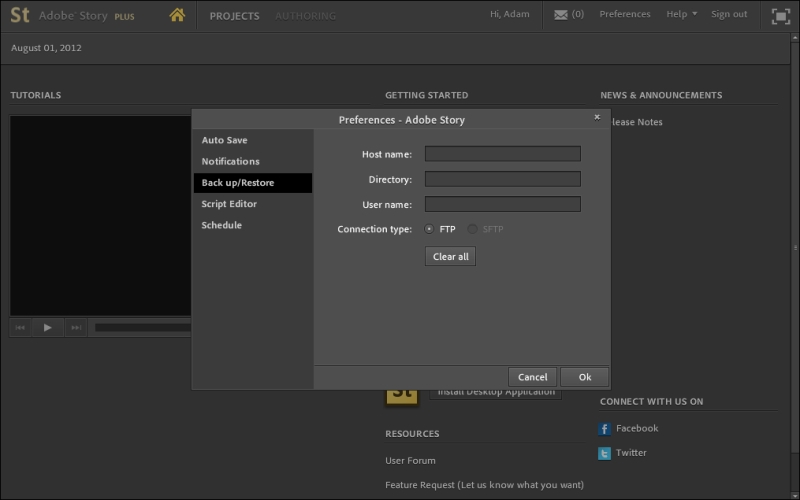Skip to previous tutorial track

tap(20, 328)
